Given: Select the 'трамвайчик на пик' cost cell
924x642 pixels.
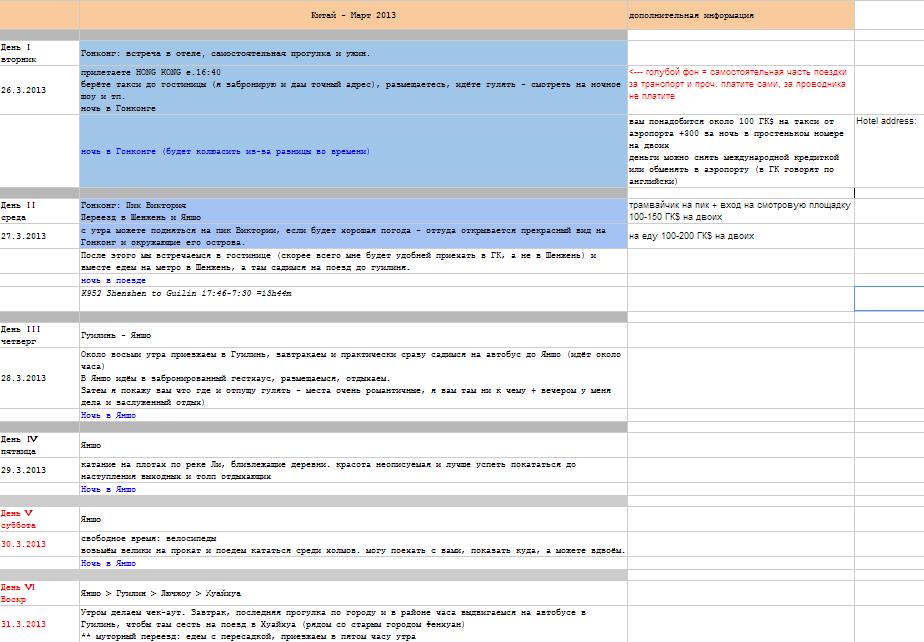Looking at the screenshot, I should pyautogui.click(x=739, y=210).
